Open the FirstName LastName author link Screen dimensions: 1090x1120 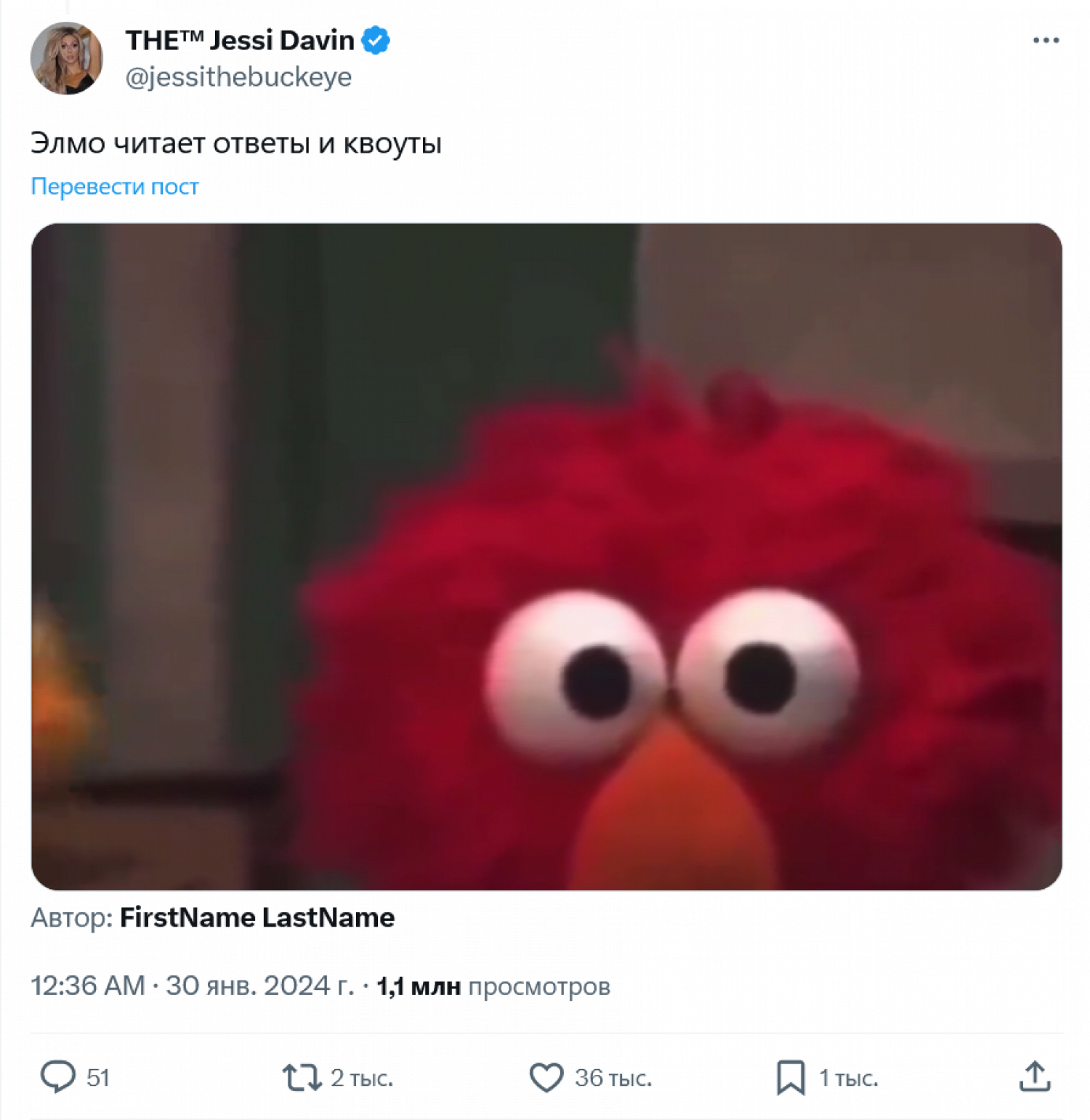257,917
